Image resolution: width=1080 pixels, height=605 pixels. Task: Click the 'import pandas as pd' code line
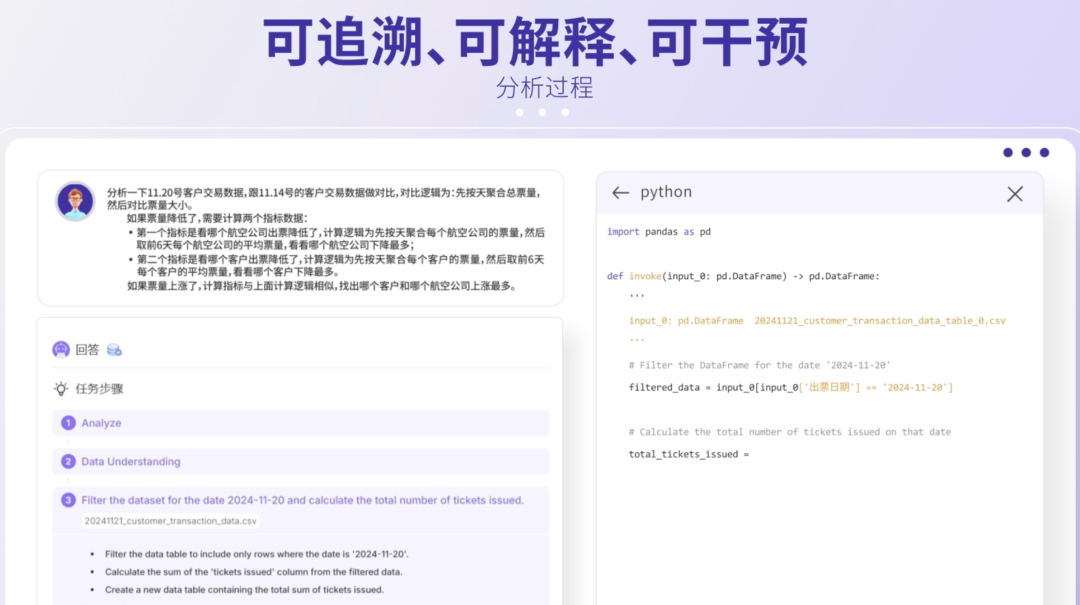tap(658, 232)
